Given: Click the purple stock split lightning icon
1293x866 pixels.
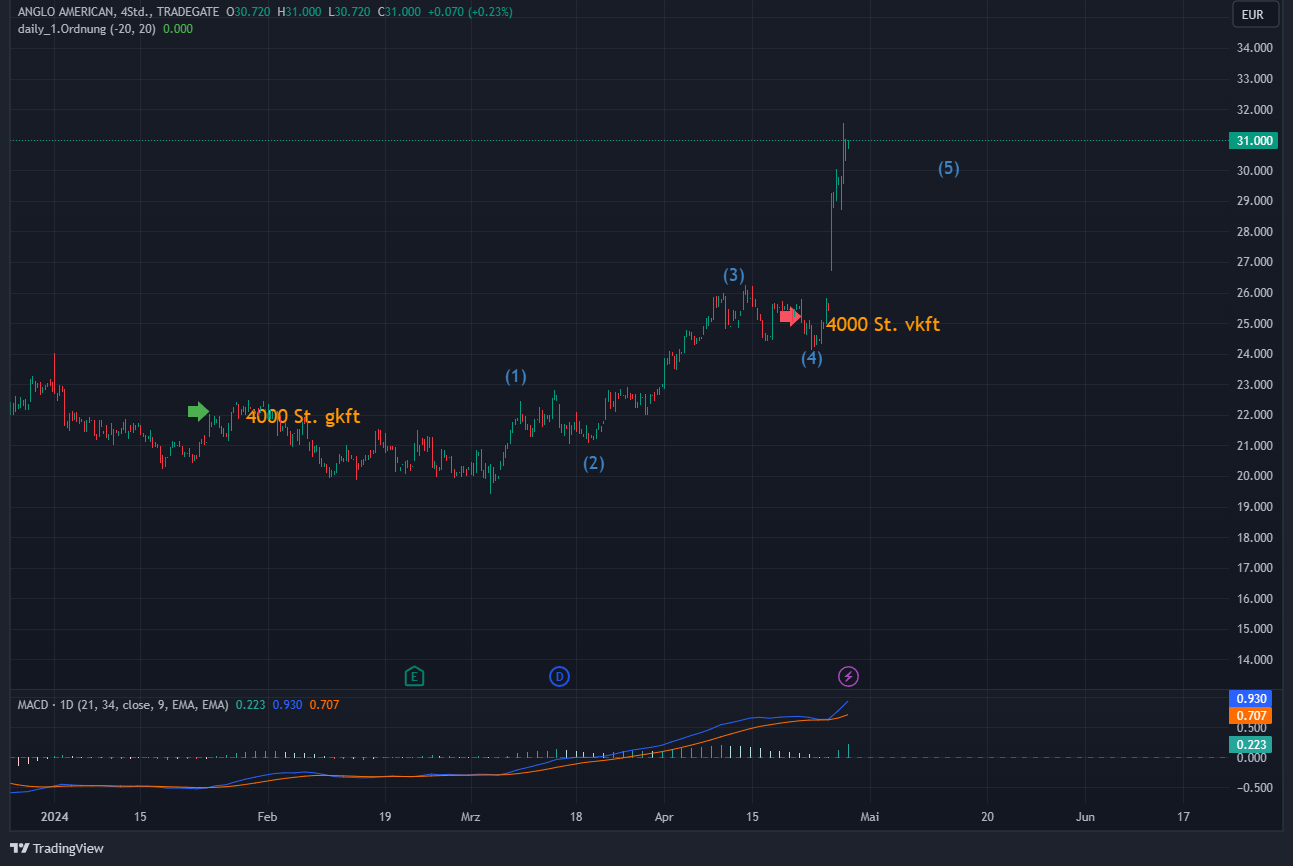Looking at the screenshot, I should click(848, 676).
